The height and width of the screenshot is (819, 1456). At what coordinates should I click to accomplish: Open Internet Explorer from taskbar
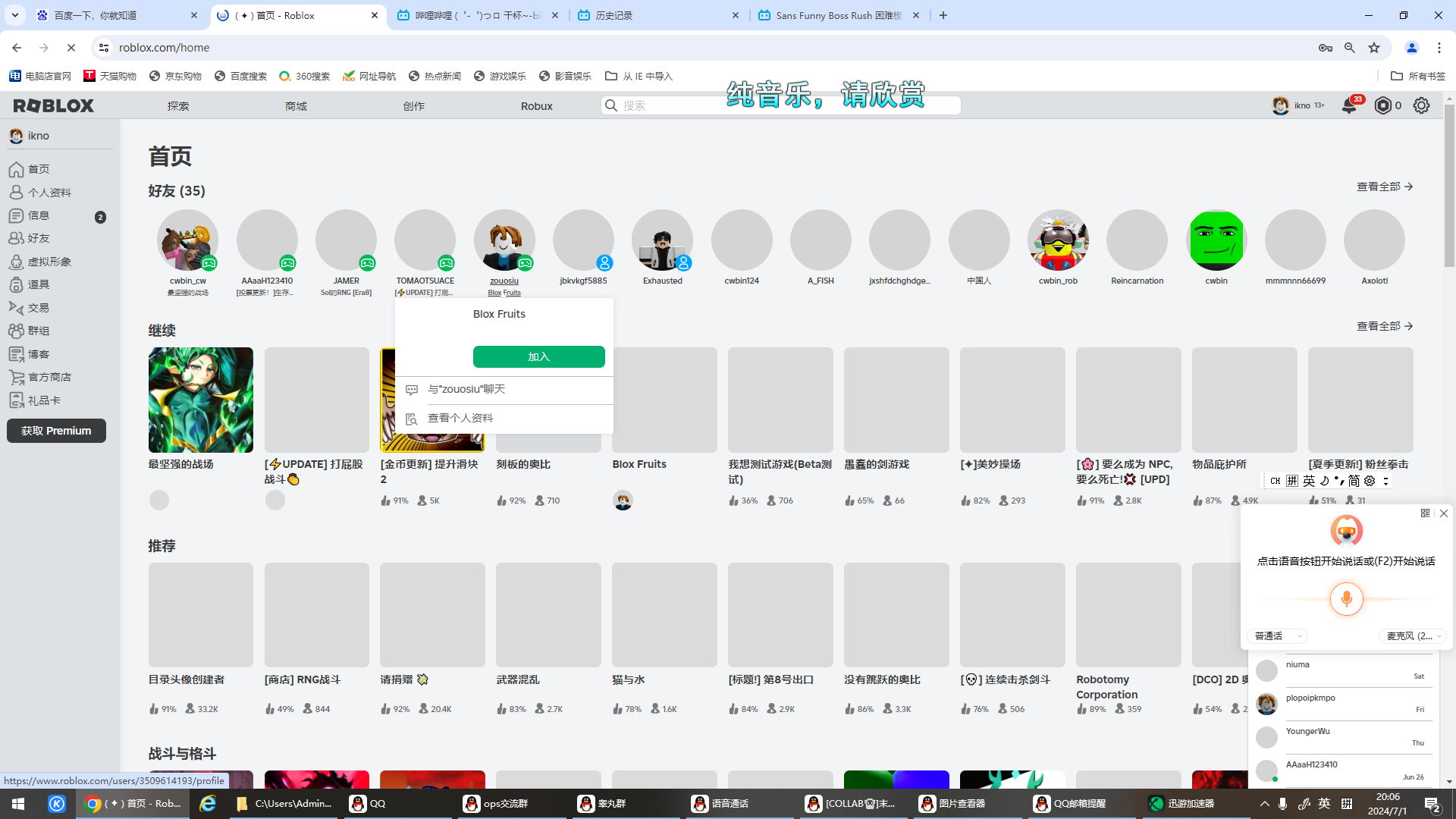pyautogui.click(x=208, y=804)
